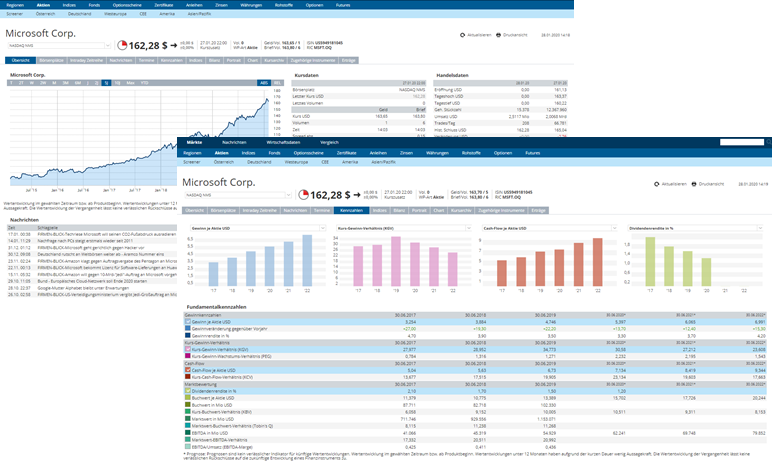Click the Microsoft Corp. price chart area
772x463 pixels.
click(x=139, y=138)
